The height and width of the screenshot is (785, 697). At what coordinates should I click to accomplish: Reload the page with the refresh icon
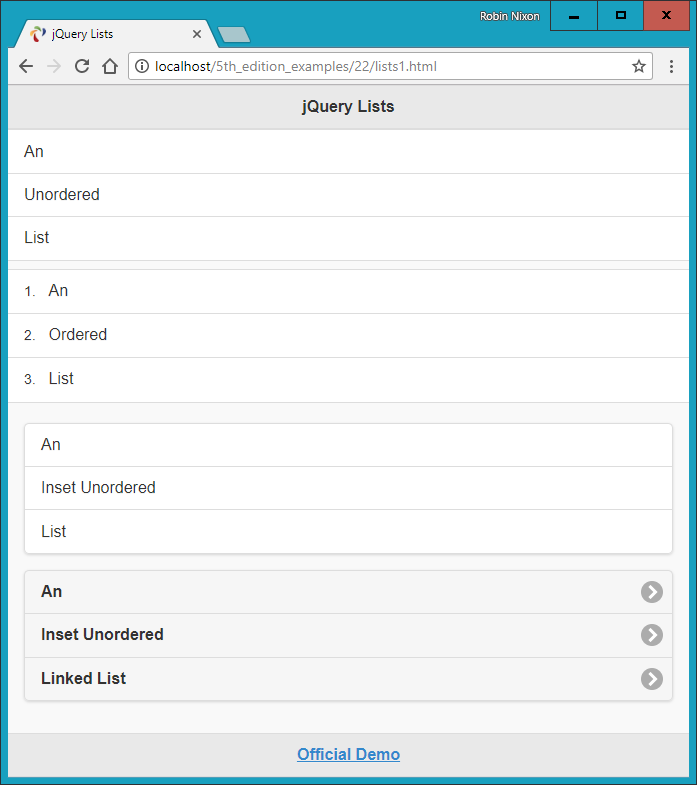click(82, 66)
